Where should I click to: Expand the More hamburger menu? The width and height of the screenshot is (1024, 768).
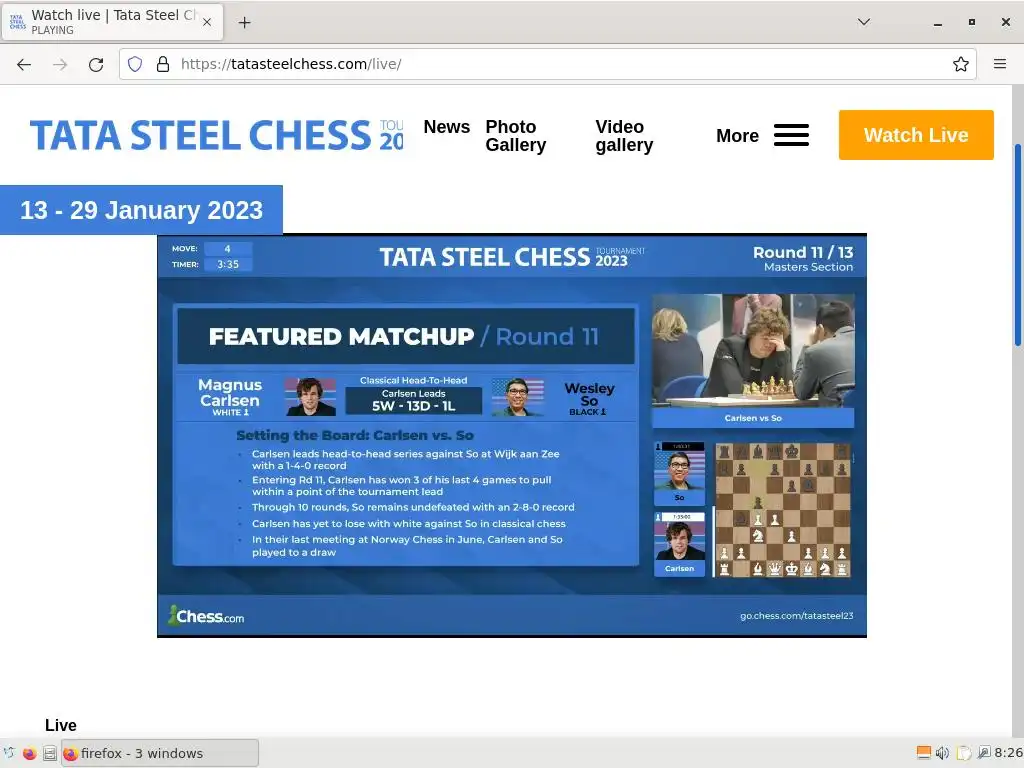pyautogui.click(x=762, y=135)
